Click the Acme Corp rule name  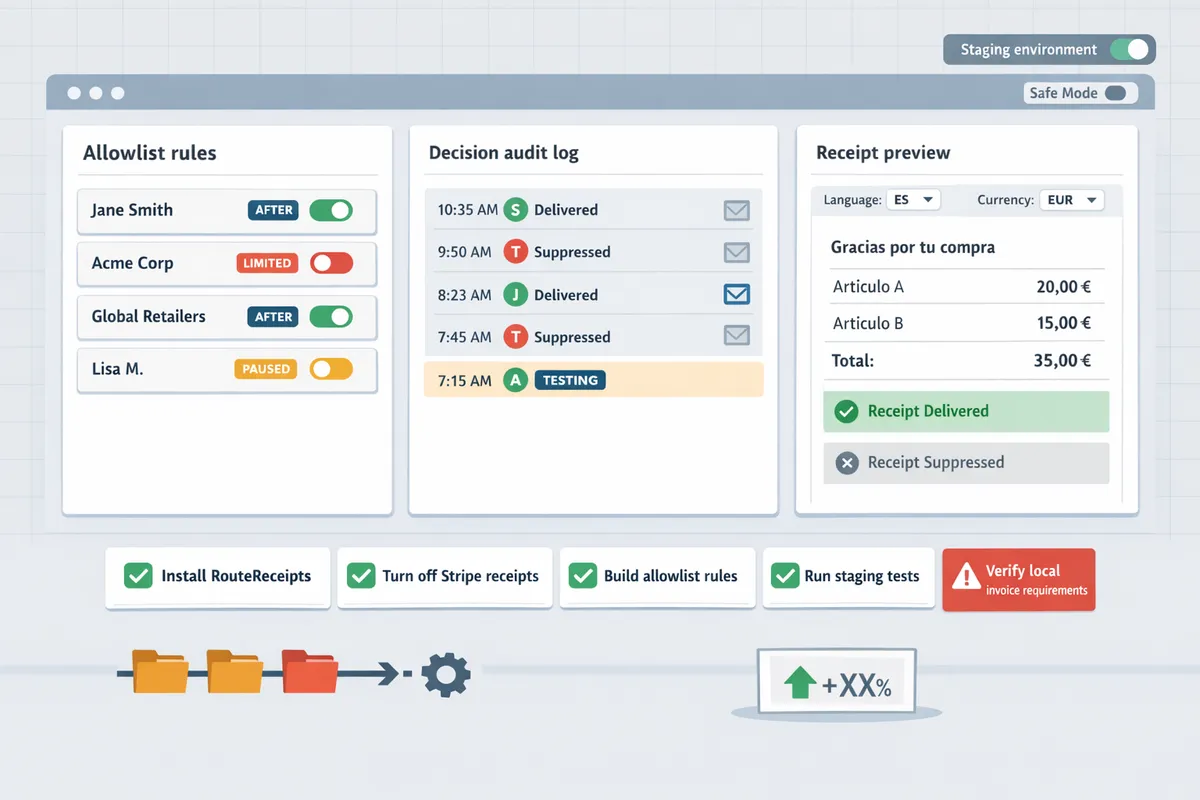tap(132, 263)
